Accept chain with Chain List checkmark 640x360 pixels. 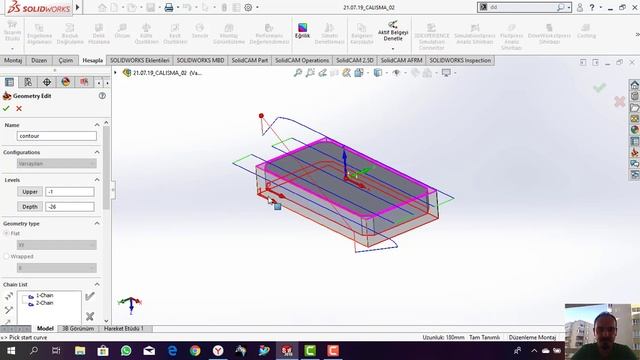(90, 296)
